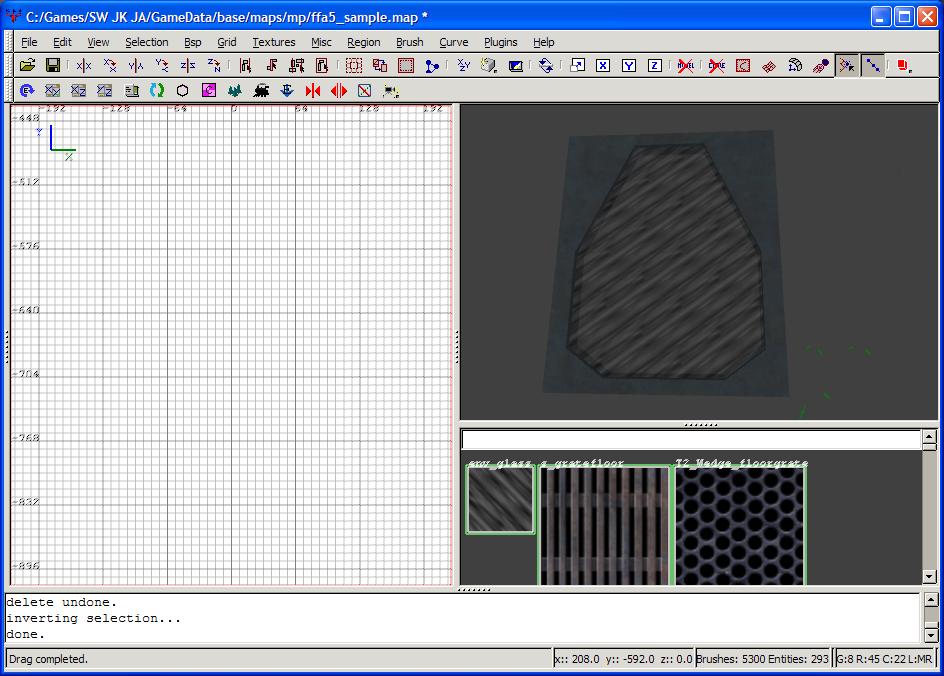Screen dimensions: 944x676
Task: Open the Curve menu
Action: [x=453, y=42]
